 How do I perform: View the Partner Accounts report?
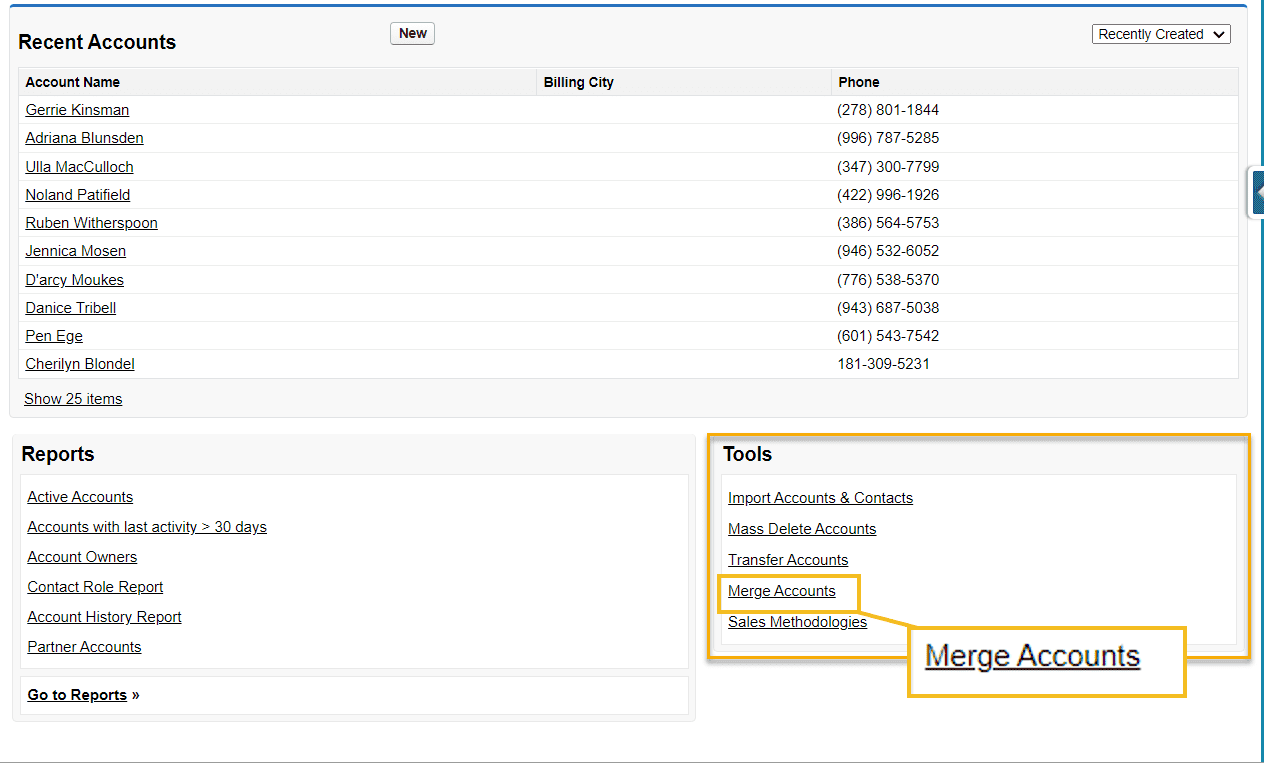point(84,646)
